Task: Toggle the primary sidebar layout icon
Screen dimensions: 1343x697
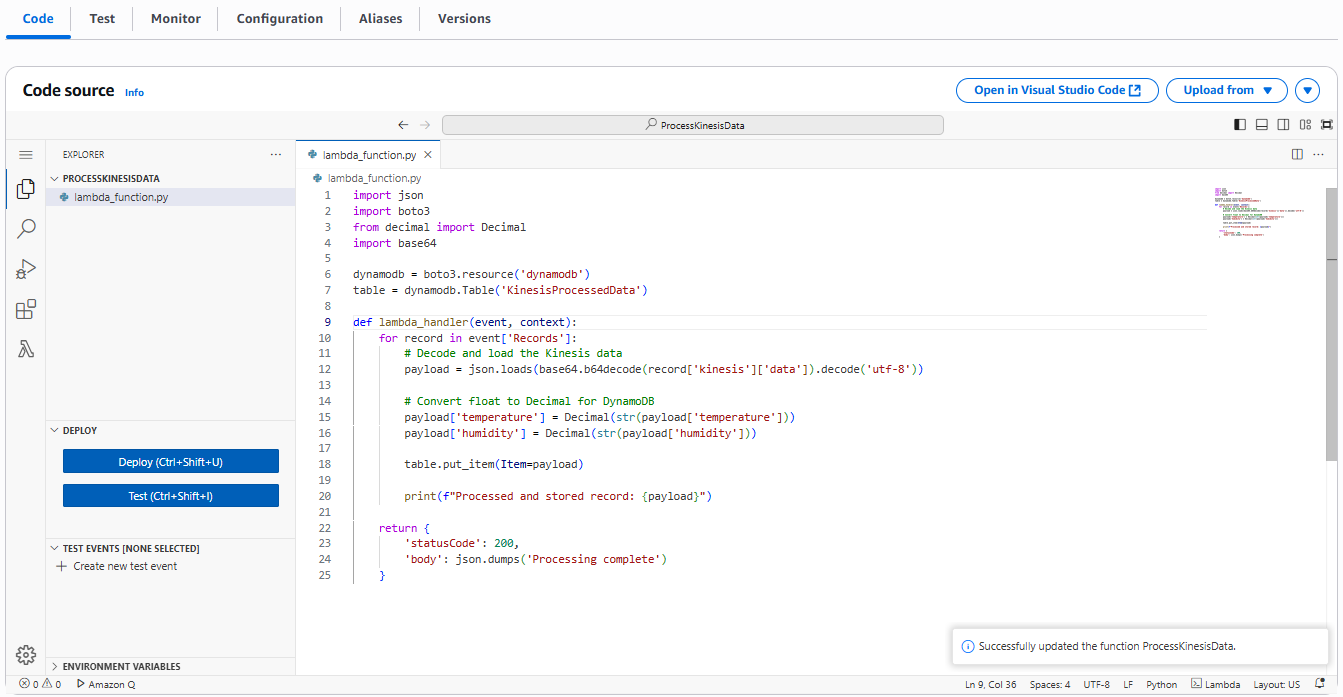Action: pyautogui.click(x=1240, y=125)
